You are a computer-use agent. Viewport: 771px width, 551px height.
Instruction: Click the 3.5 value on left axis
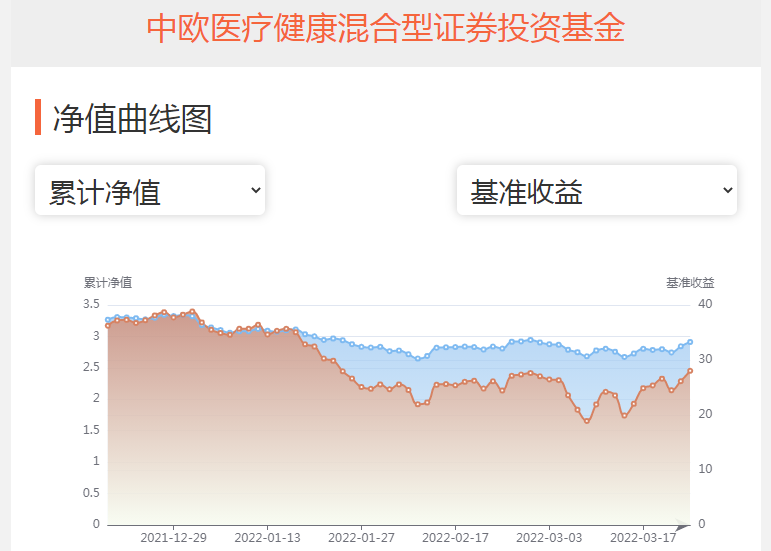click(91, 304)
